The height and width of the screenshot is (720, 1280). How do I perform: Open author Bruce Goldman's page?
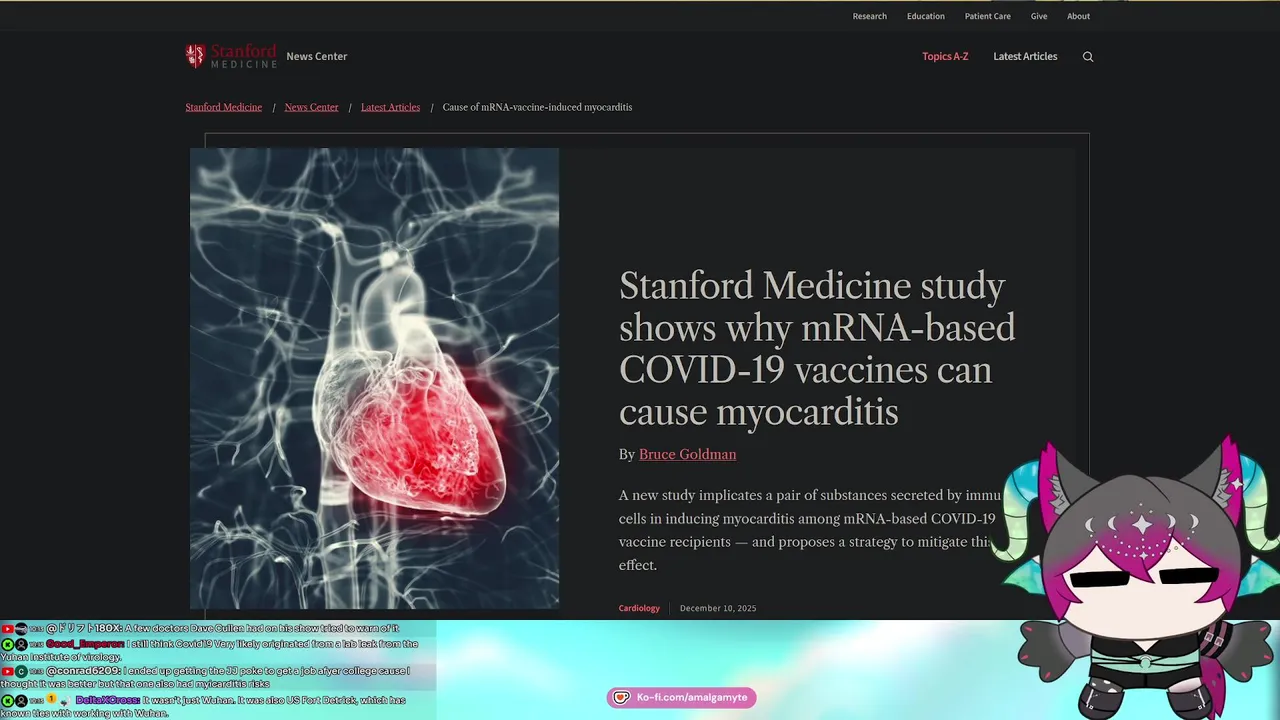coord(687,454)
